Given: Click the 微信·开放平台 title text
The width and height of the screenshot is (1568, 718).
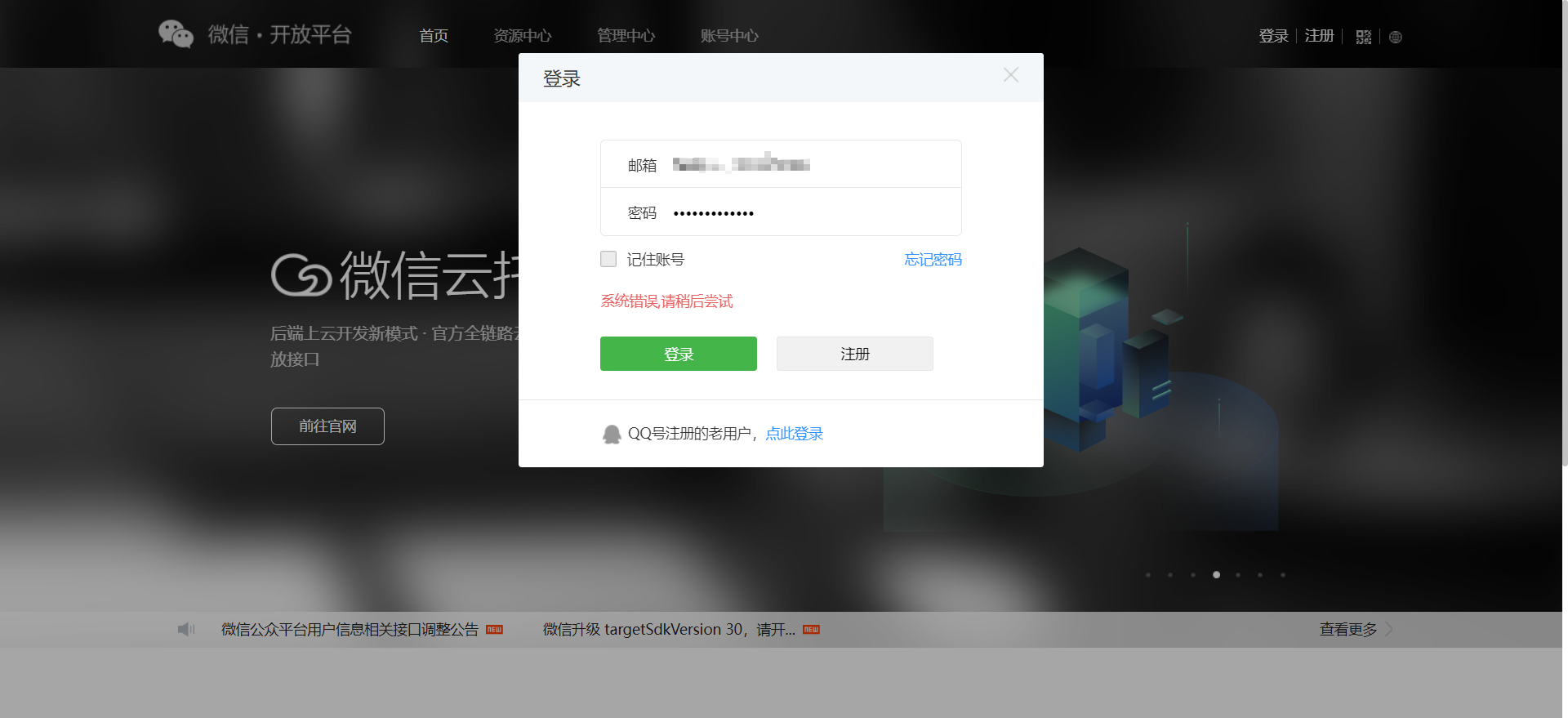Looking at the screenshot, I should coord(279,34).
